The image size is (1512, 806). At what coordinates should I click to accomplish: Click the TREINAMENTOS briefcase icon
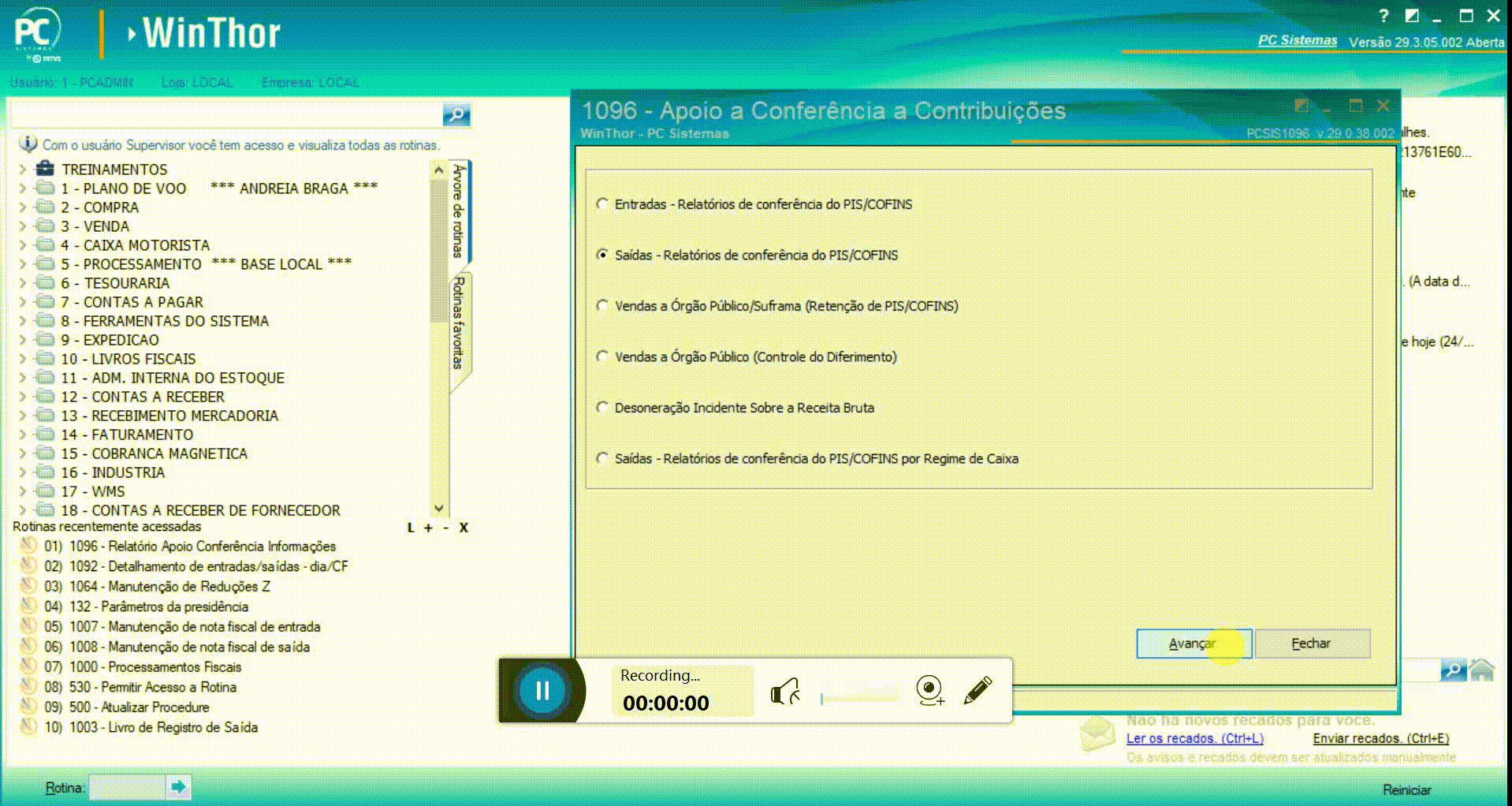click(x=45, y=169)
